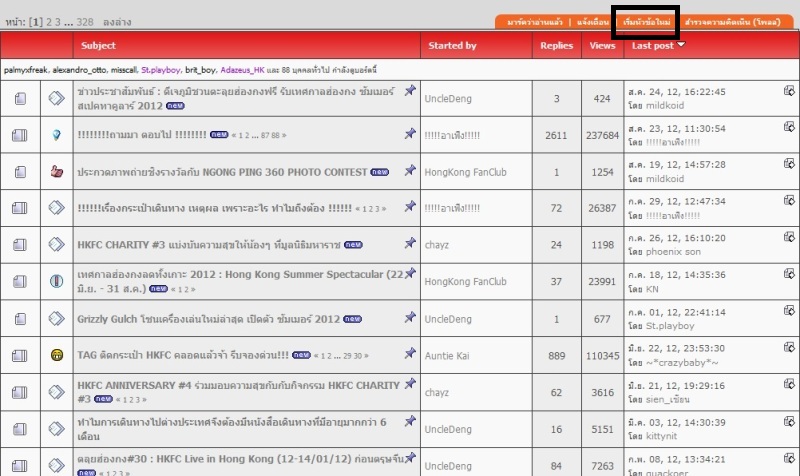
Task: Open last post icon in UncleDeng 424-views row
Action: [789, 91]
